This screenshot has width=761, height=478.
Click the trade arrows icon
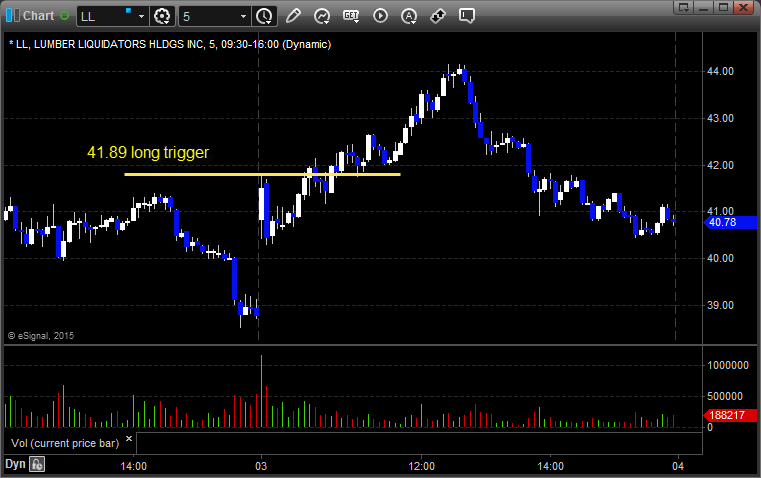coord(438,16)
